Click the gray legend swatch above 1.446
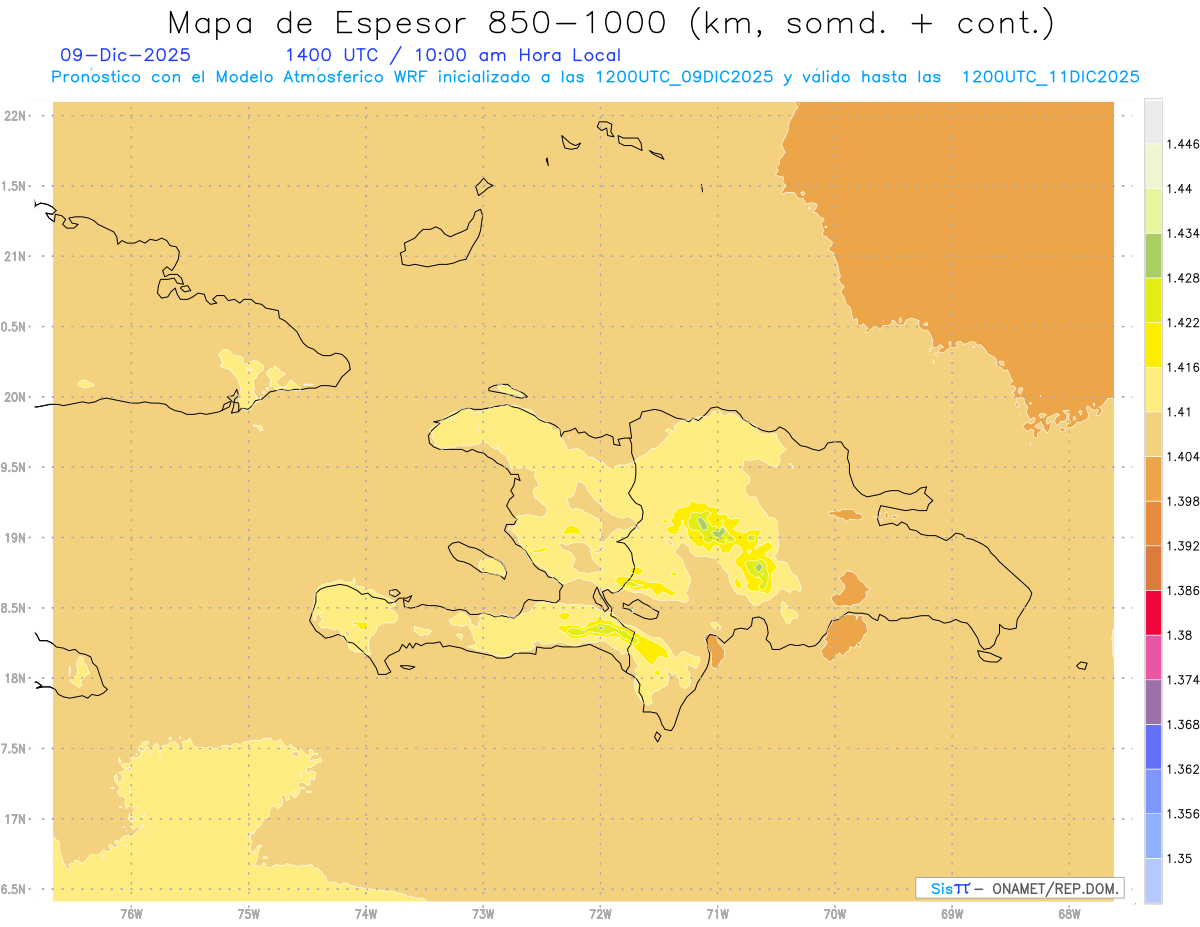The image size is (1200, 927). click(x=1153, y=121)
